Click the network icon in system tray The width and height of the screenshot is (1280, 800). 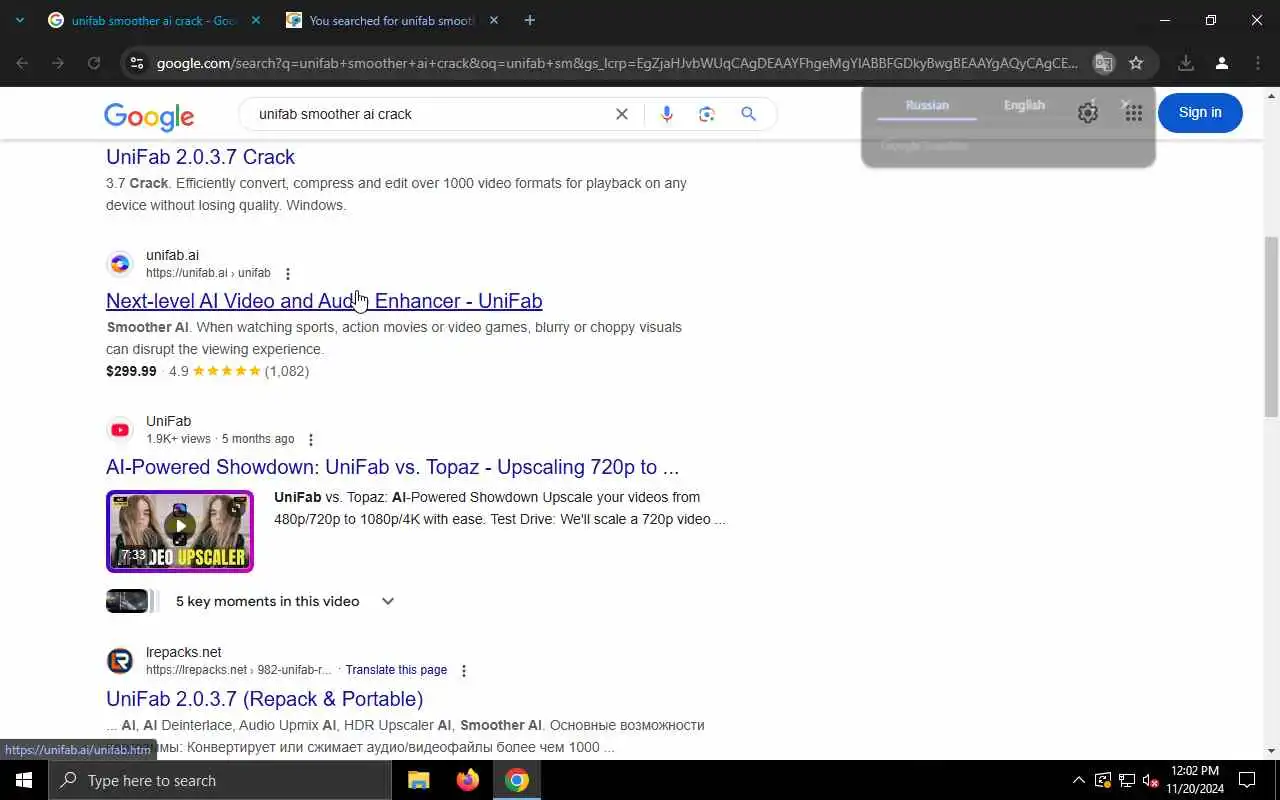[x=1126, y=780]
